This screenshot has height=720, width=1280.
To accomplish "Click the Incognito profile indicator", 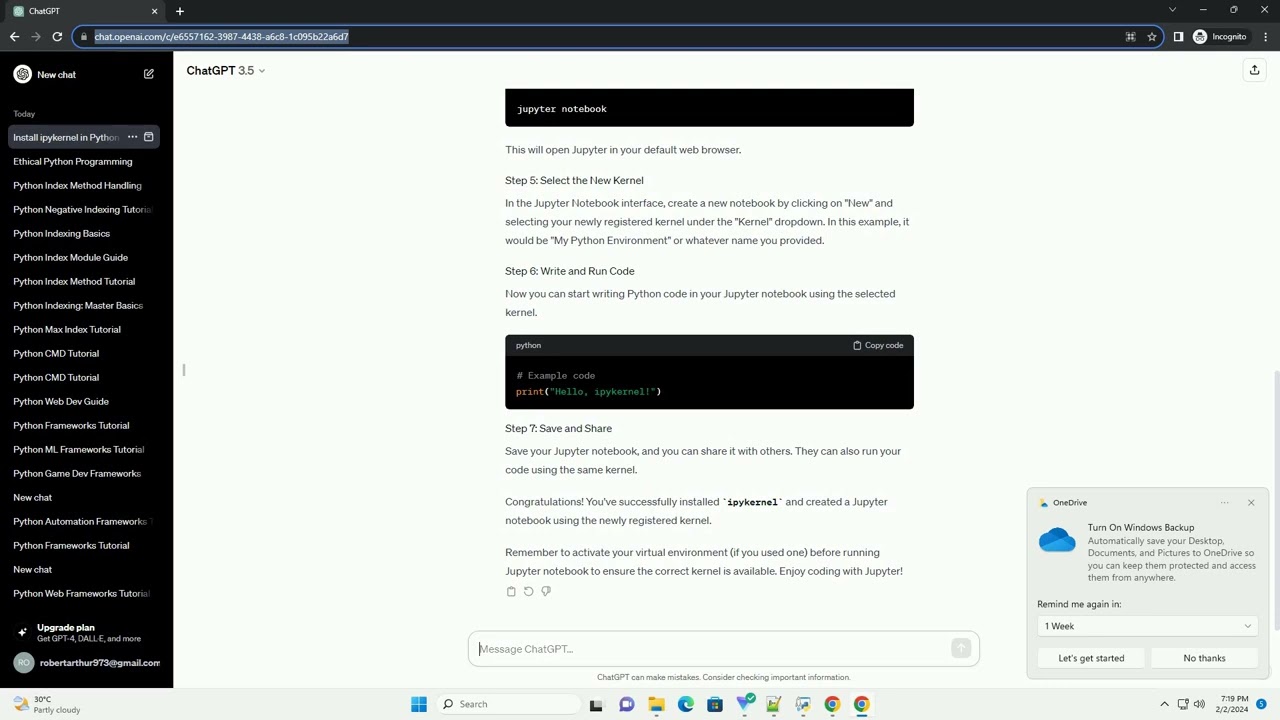I will (1220, 37).
